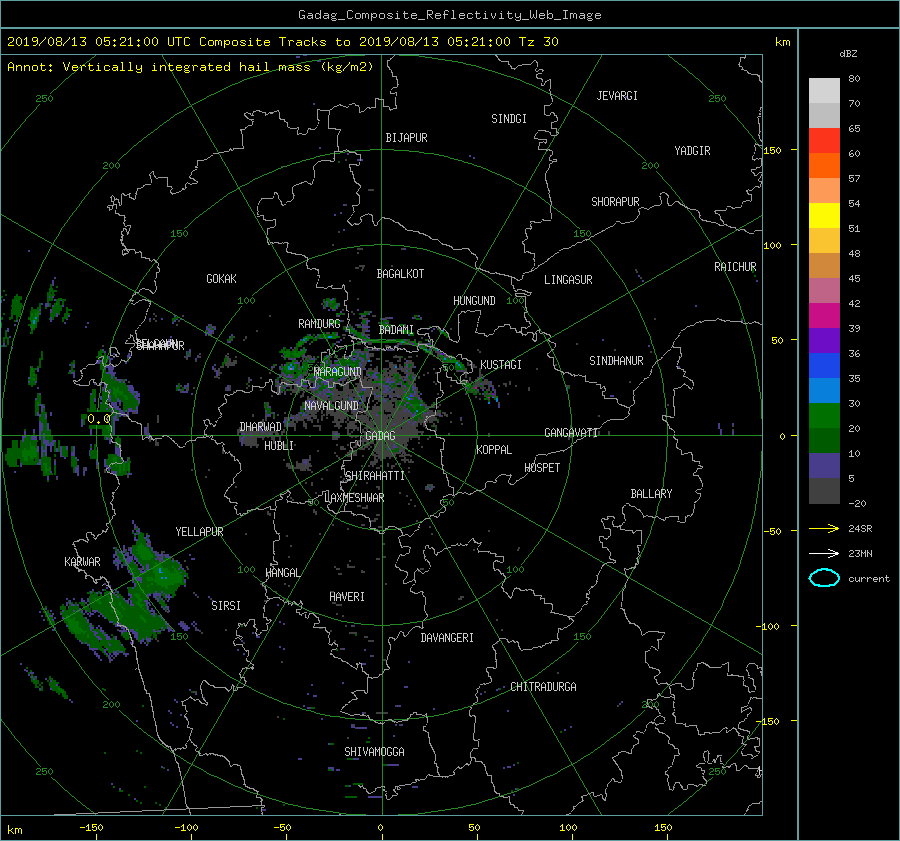The image size is (900, 841).
Task: Click the 'dBZ' legend heading
Action: (848, 54)
